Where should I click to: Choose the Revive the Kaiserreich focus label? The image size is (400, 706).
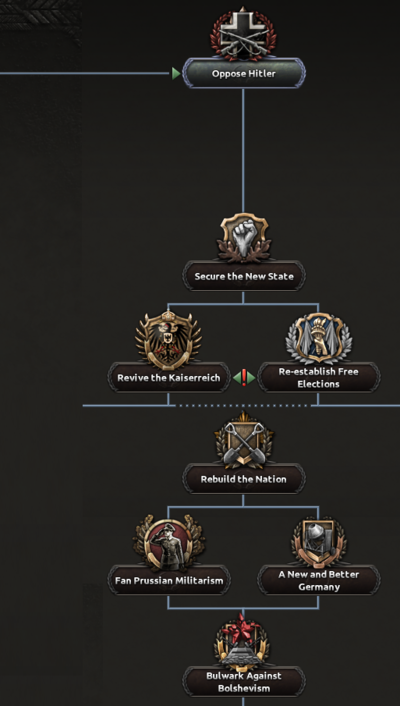pyautogui.click(x=169, y=377)
